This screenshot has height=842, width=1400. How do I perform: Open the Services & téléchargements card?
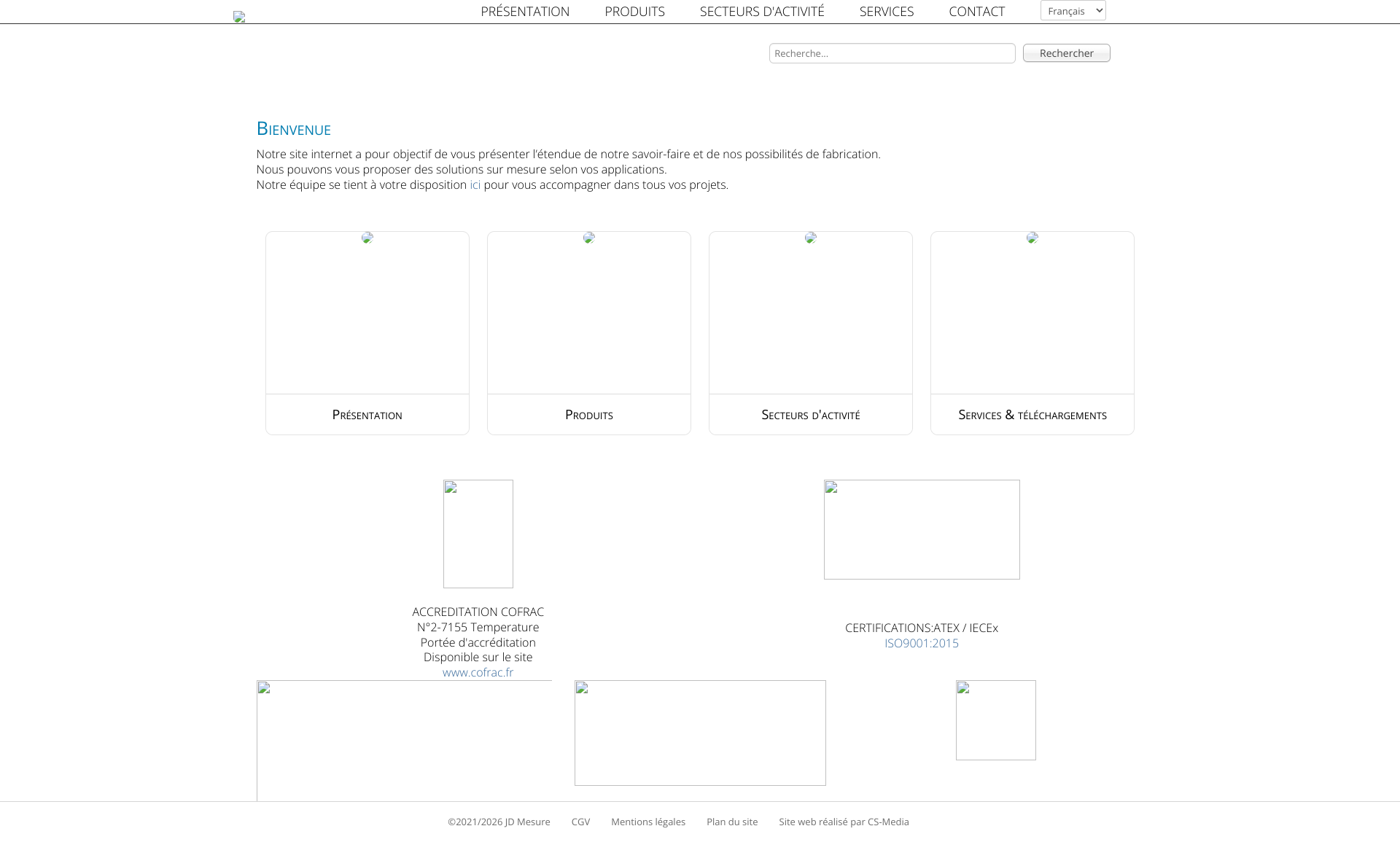(x=1032, y=333)
